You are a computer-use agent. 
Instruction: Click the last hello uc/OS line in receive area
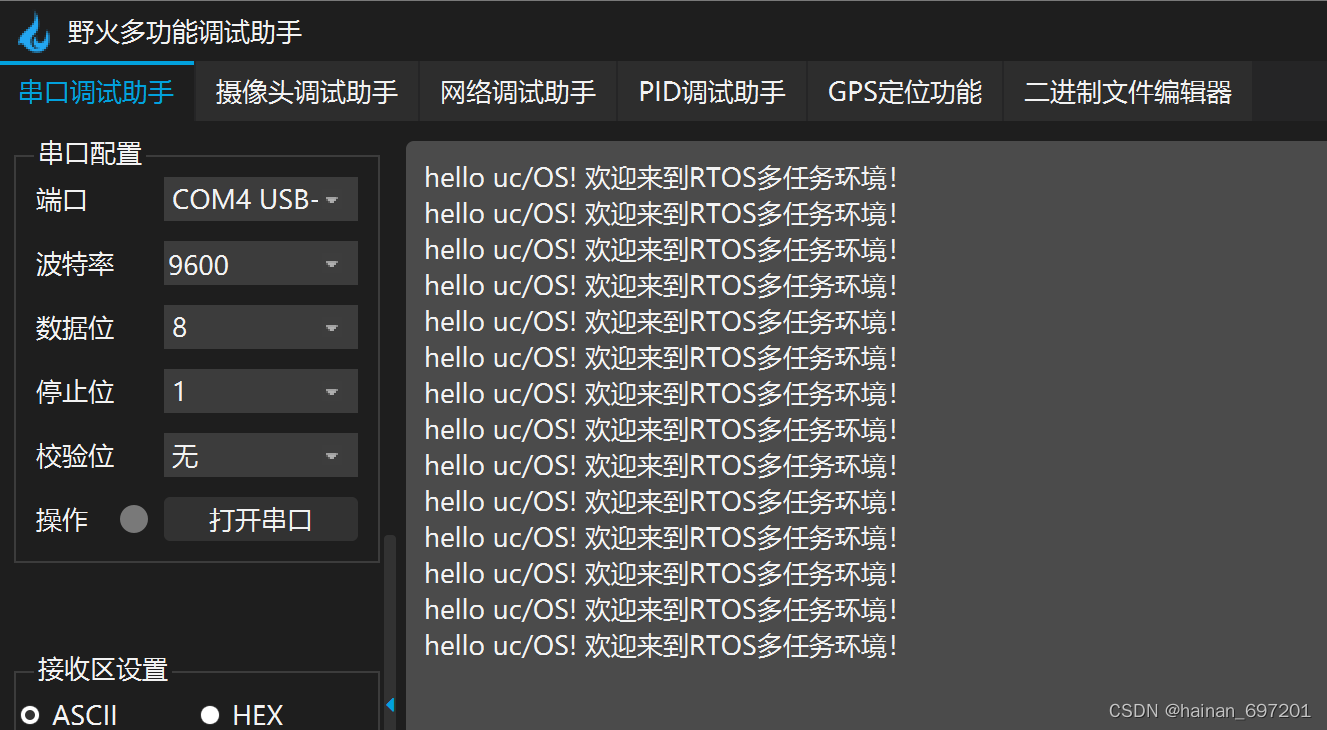tap(660, 645)
